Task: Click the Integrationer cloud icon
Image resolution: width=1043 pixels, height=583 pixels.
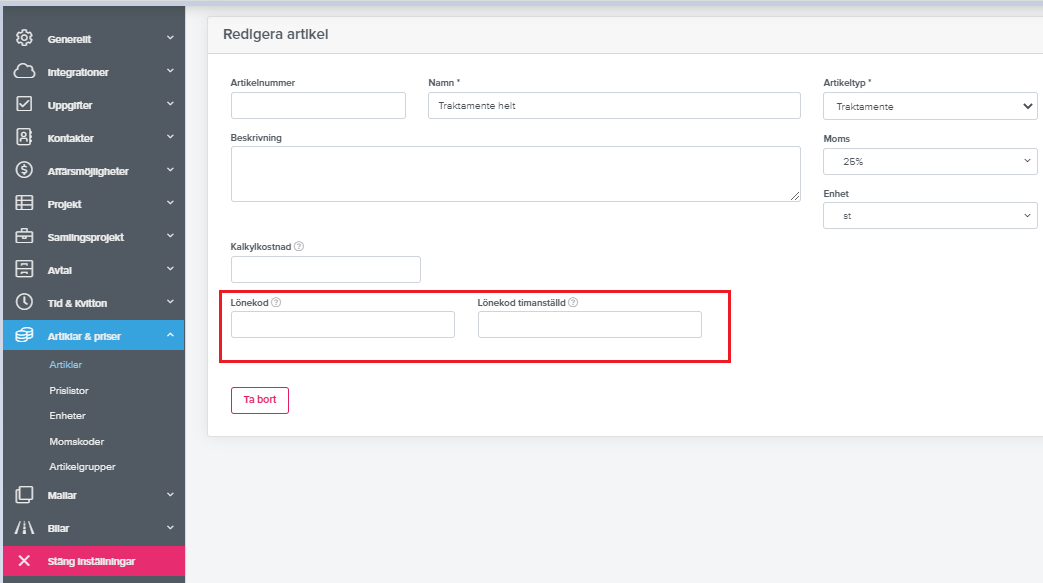Action: (25, 72)
